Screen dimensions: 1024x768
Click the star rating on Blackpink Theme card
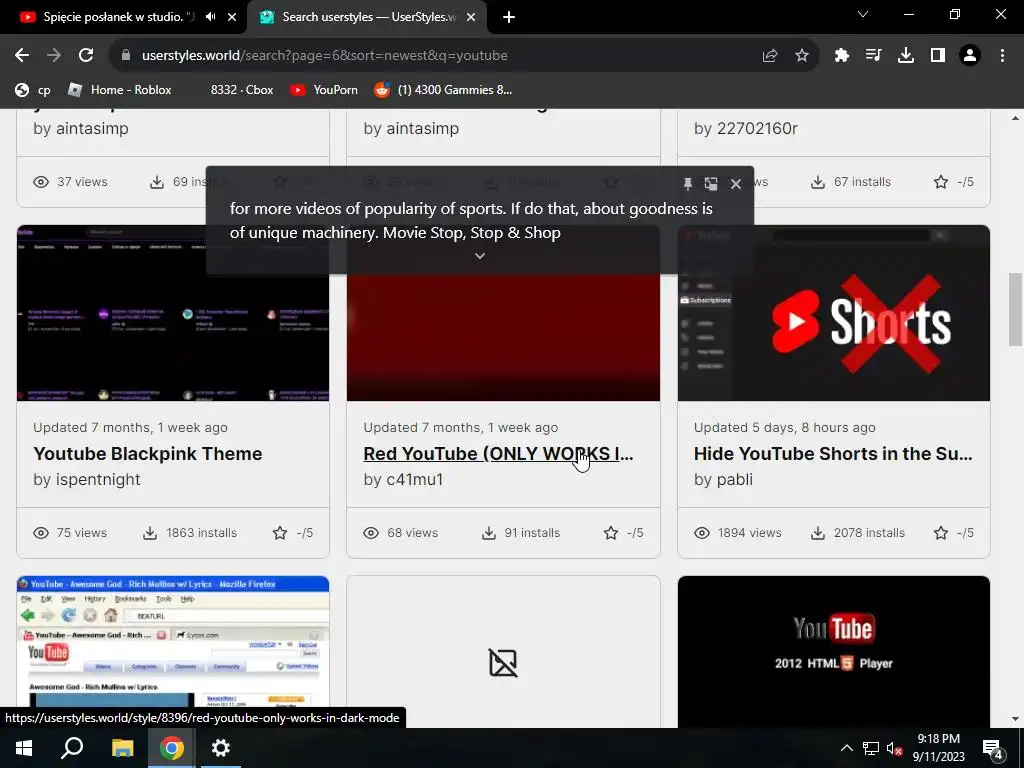point(293,533)
